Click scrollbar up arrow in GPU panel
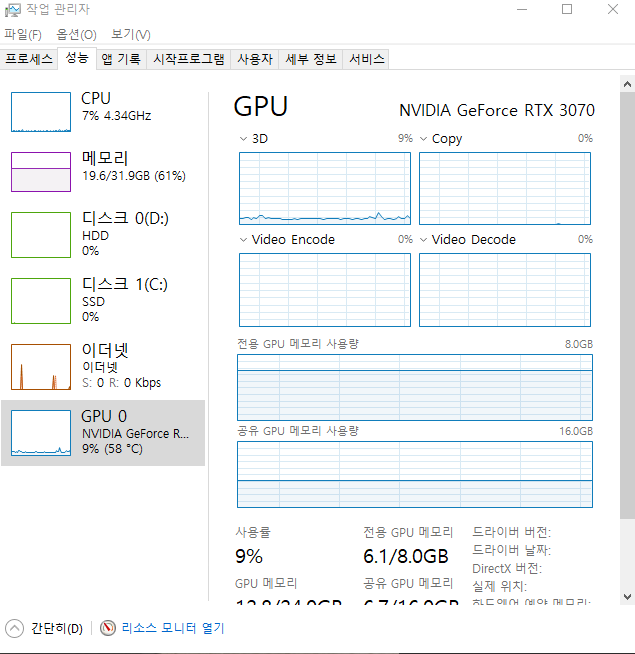The height and width of the screenshot is (654, 635). click(627, 84)
